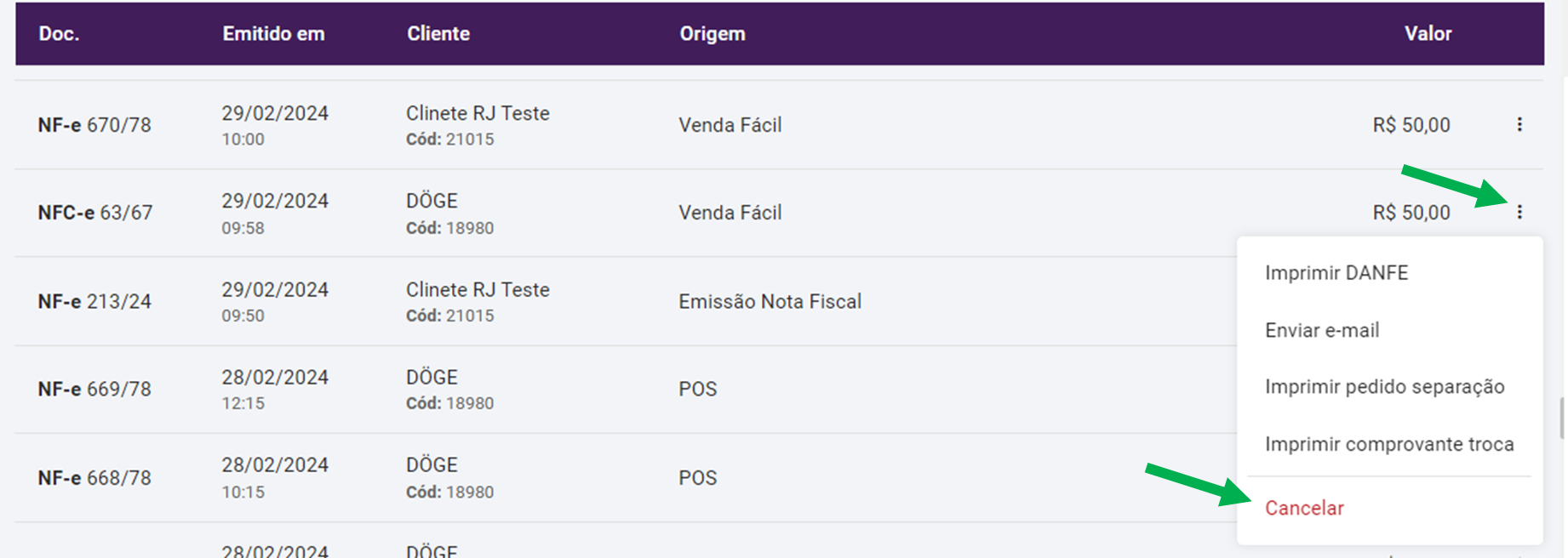Click the Origem column header
Image resolution: width=1568 pixels, height=558 pixels.
coord(712,34)
